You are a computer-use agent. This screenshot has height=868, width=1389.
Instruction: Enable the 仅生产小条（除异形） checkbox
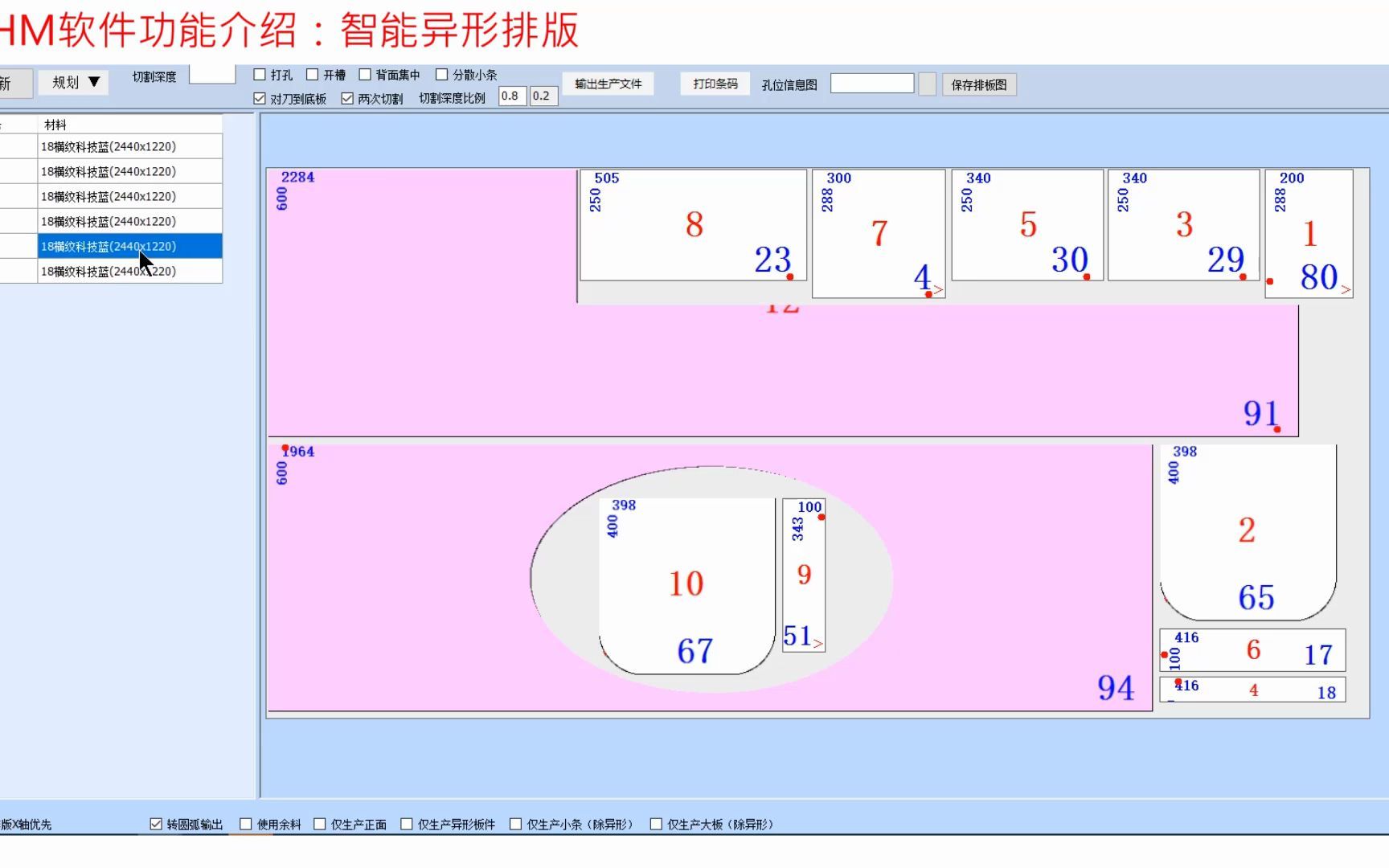(515, 824)
